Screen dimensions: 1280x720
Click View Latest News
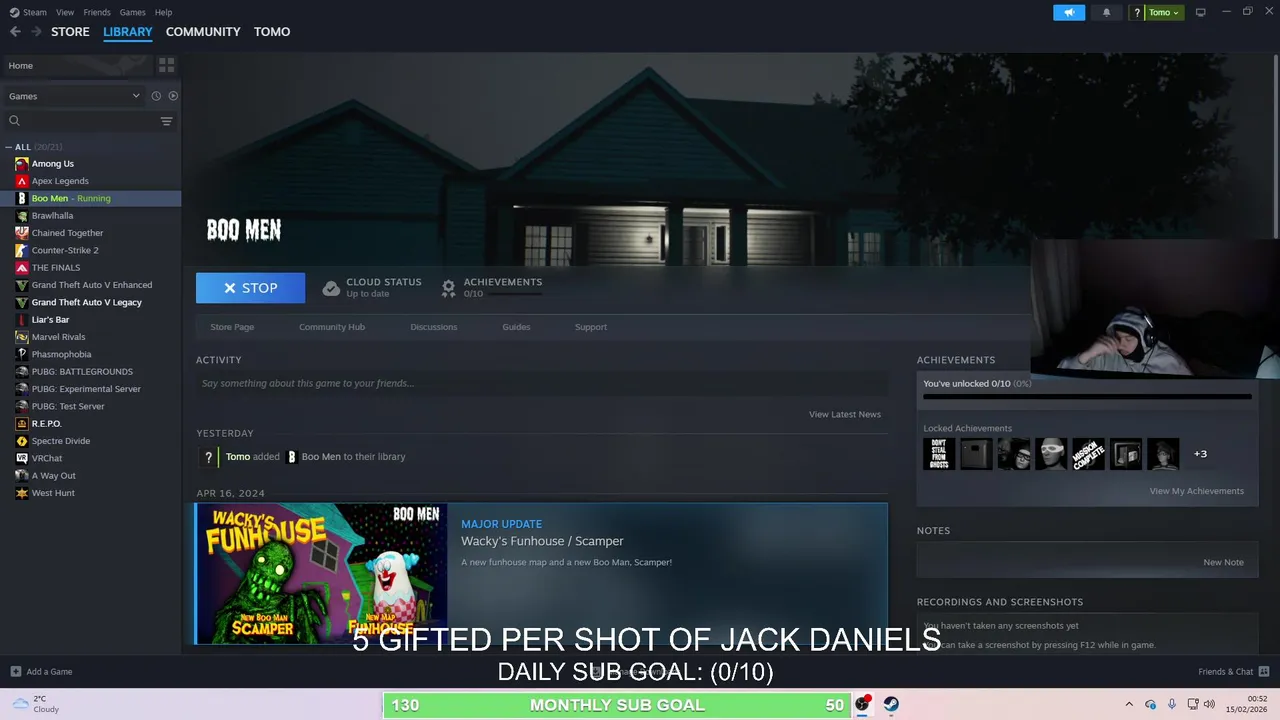845,414
